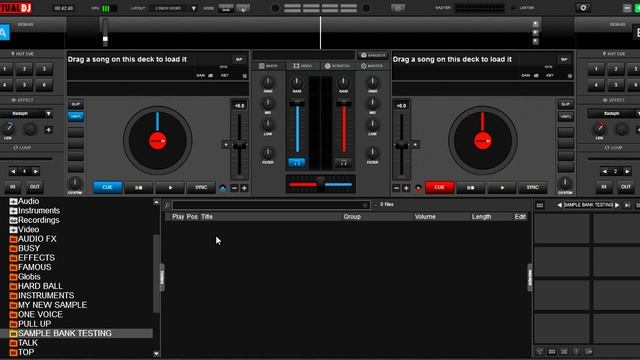The height and width of the screenshot is (360, 640).
Task: Decrease loop length on right deck
Action: (604, 171)
